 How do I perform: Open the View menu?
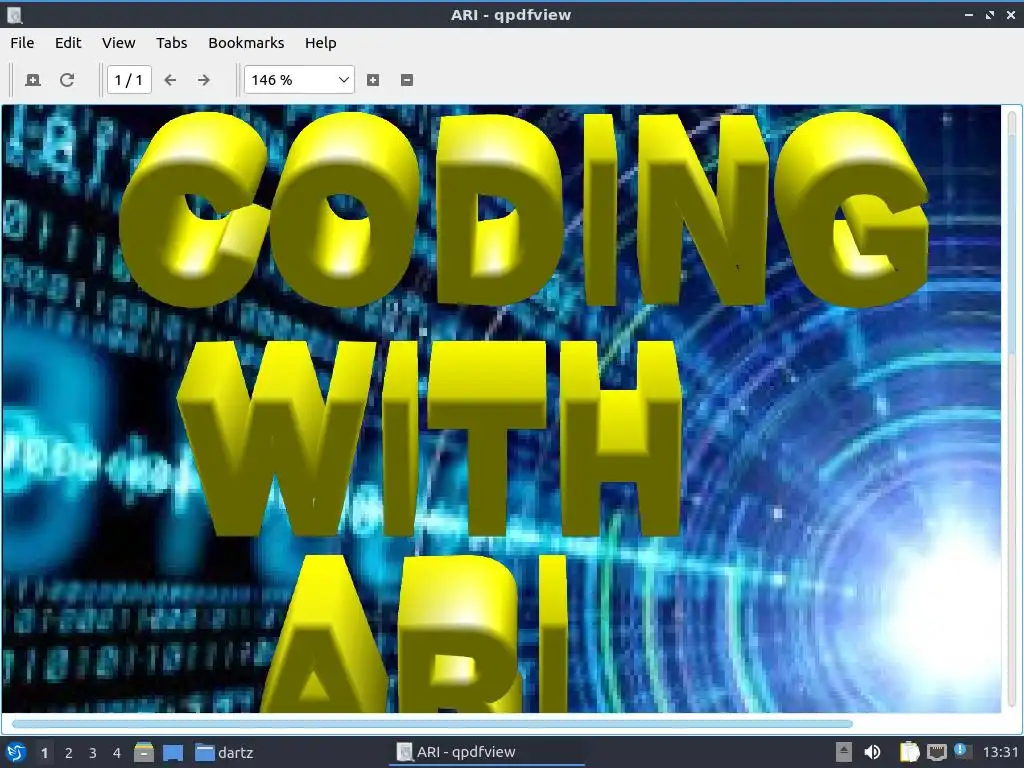click(118, 43)
